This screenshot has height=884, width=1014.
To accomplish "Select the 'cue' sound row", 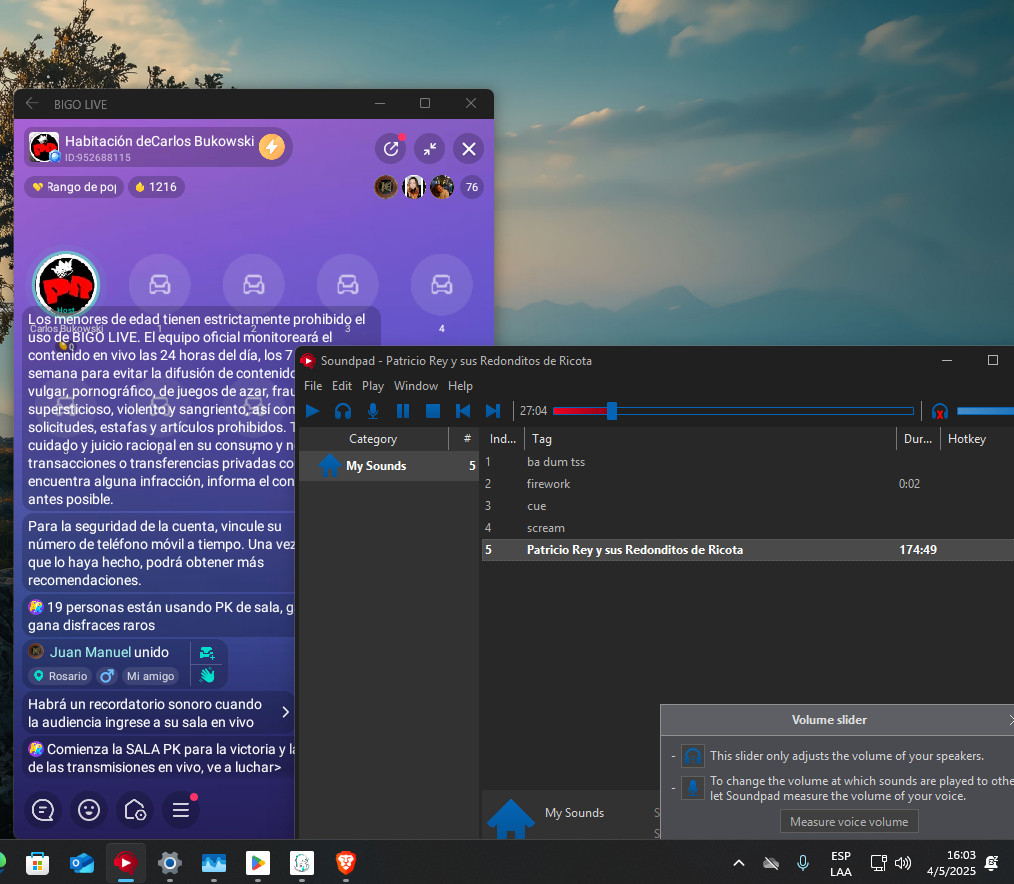I will click(x=748, y=506).
